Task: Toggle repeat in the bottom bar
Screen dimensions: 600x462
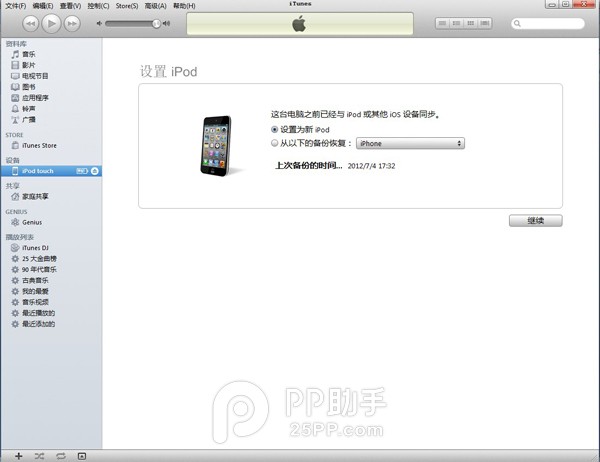Action: click(x=60, y=456)
